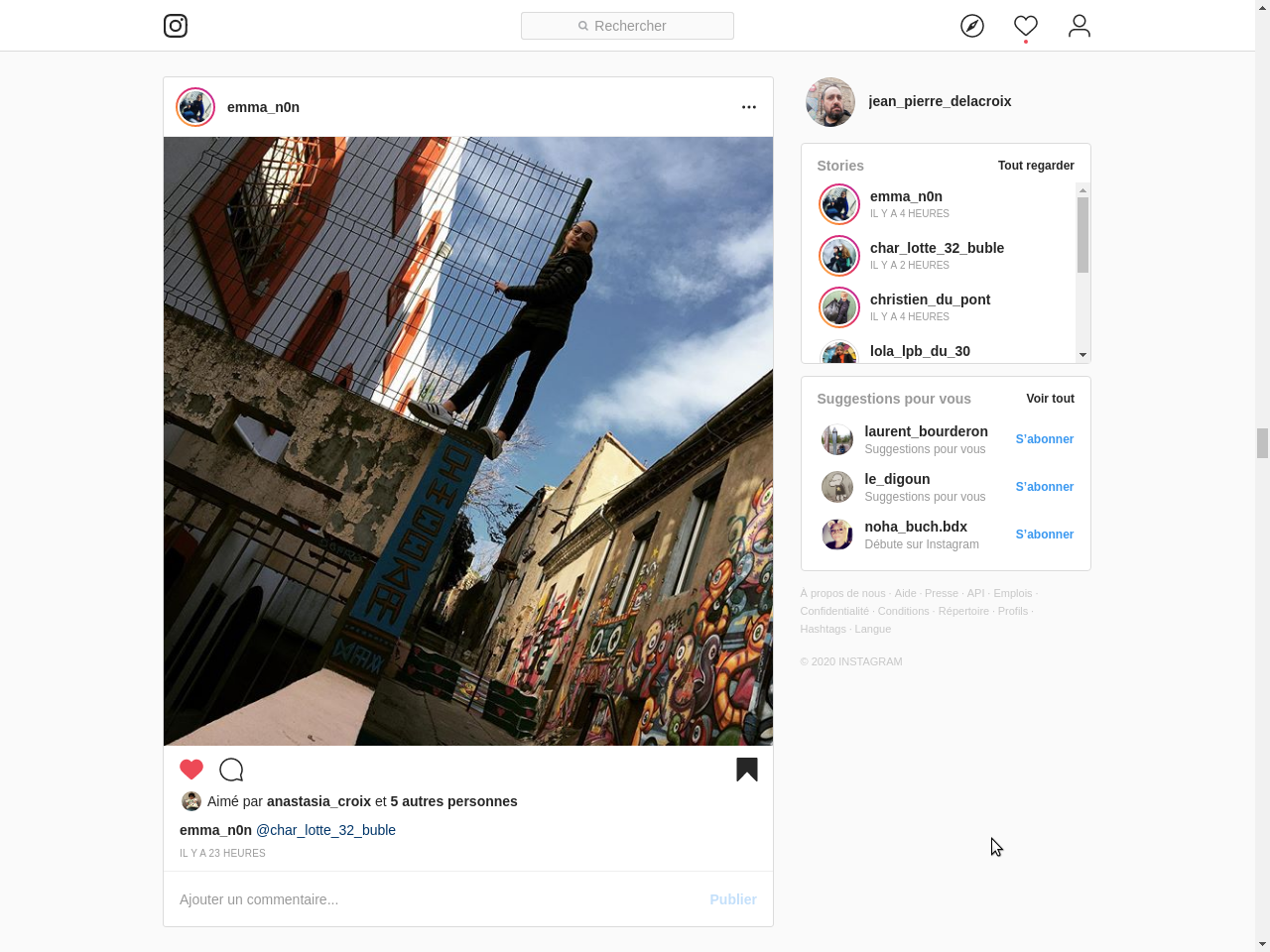Image resolution: width=1270 pixels, height=952 pixels.
Task: Toggle the saved bookmark on the post
Action: 747,770
